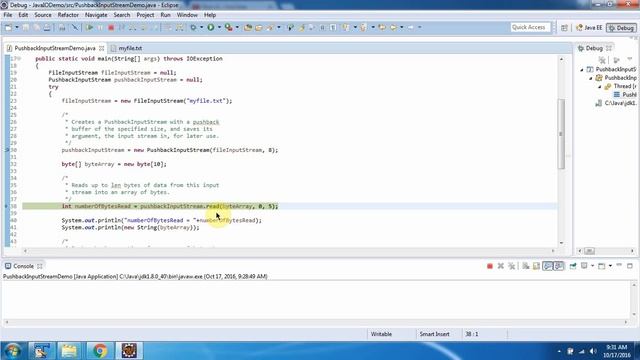Click the editor vertical scrollbar thumb
The image size is (640, 360).
[561, 134]
